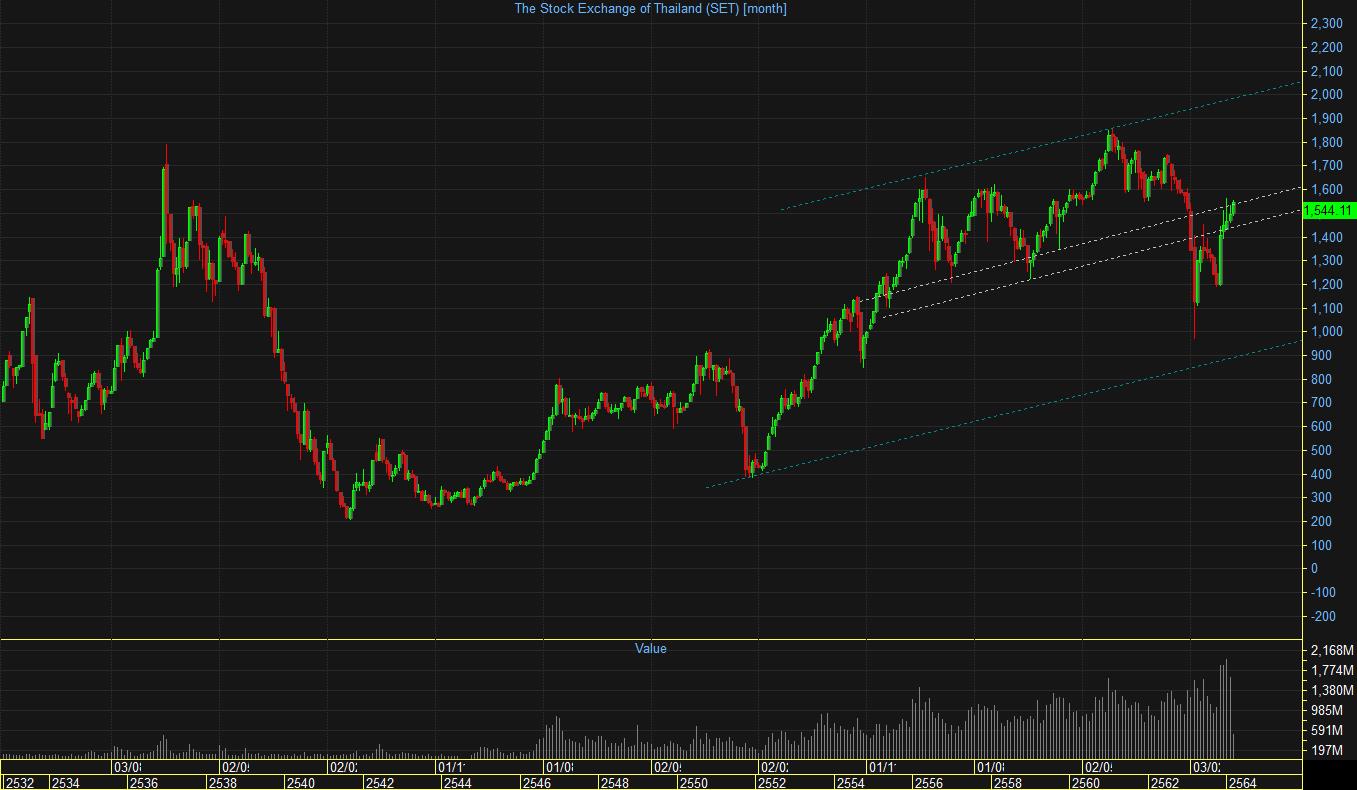
Task: Click the 2,100 price axis label
Action: (1326, 71)
